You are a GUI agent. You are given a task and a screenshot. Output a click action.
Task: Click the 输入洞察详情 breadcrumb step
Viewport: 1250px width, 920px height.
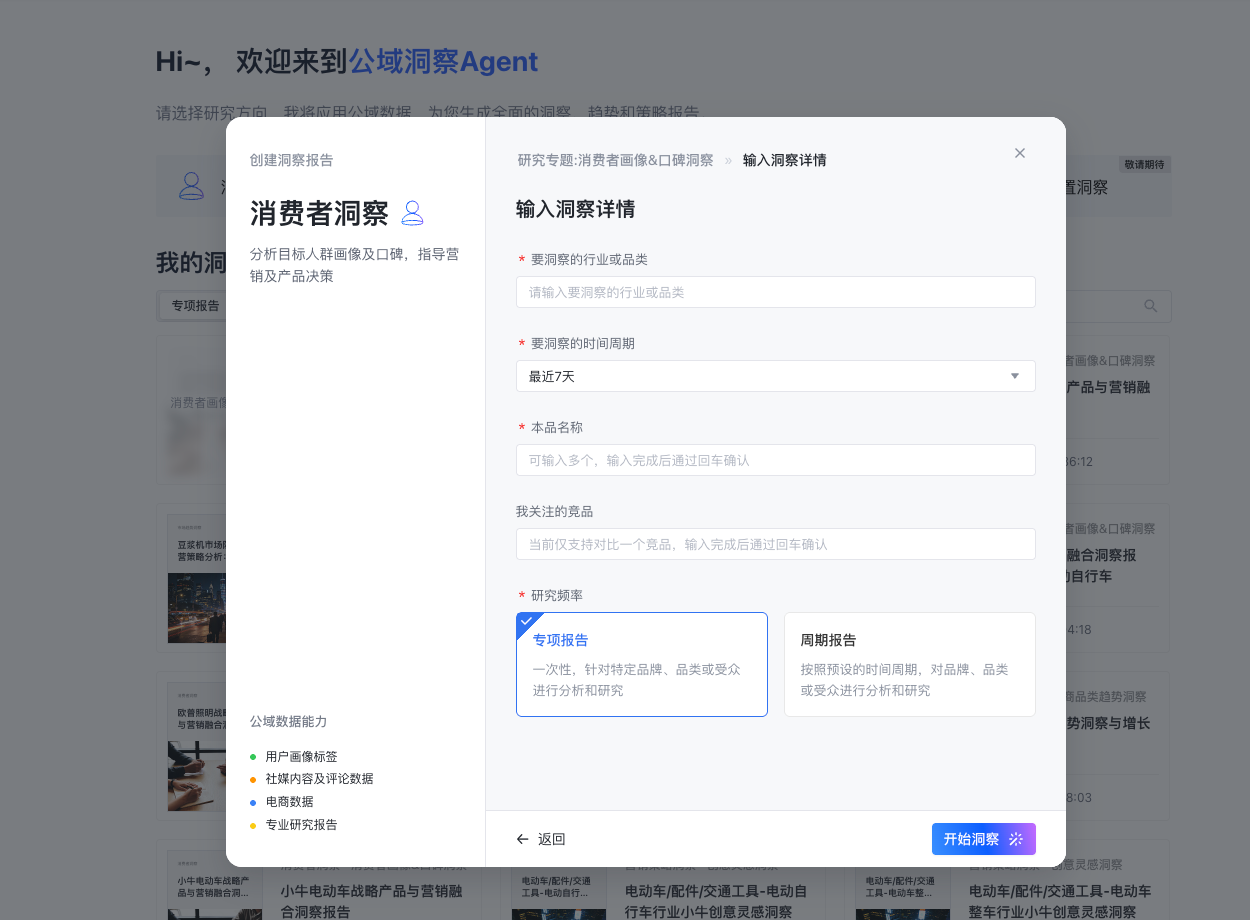coord(784,160)
